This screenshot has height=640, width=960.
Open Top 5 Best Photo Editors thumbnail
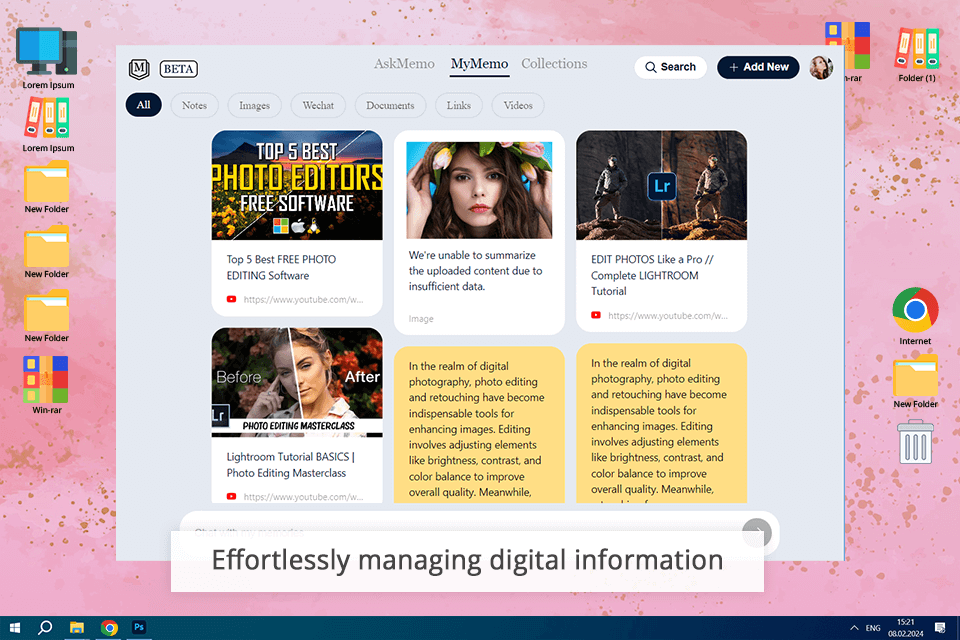(x=297, y=185)
